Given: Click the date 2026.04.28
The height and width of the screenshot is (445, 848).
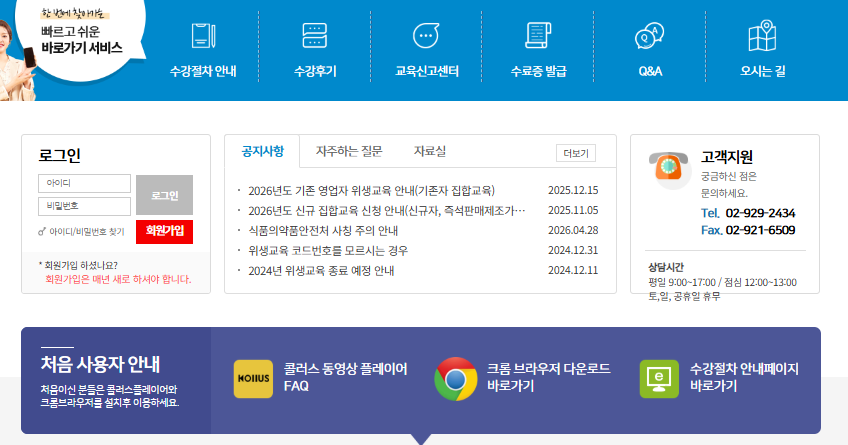Looking at the screenshot, I should tap(573, 230).
